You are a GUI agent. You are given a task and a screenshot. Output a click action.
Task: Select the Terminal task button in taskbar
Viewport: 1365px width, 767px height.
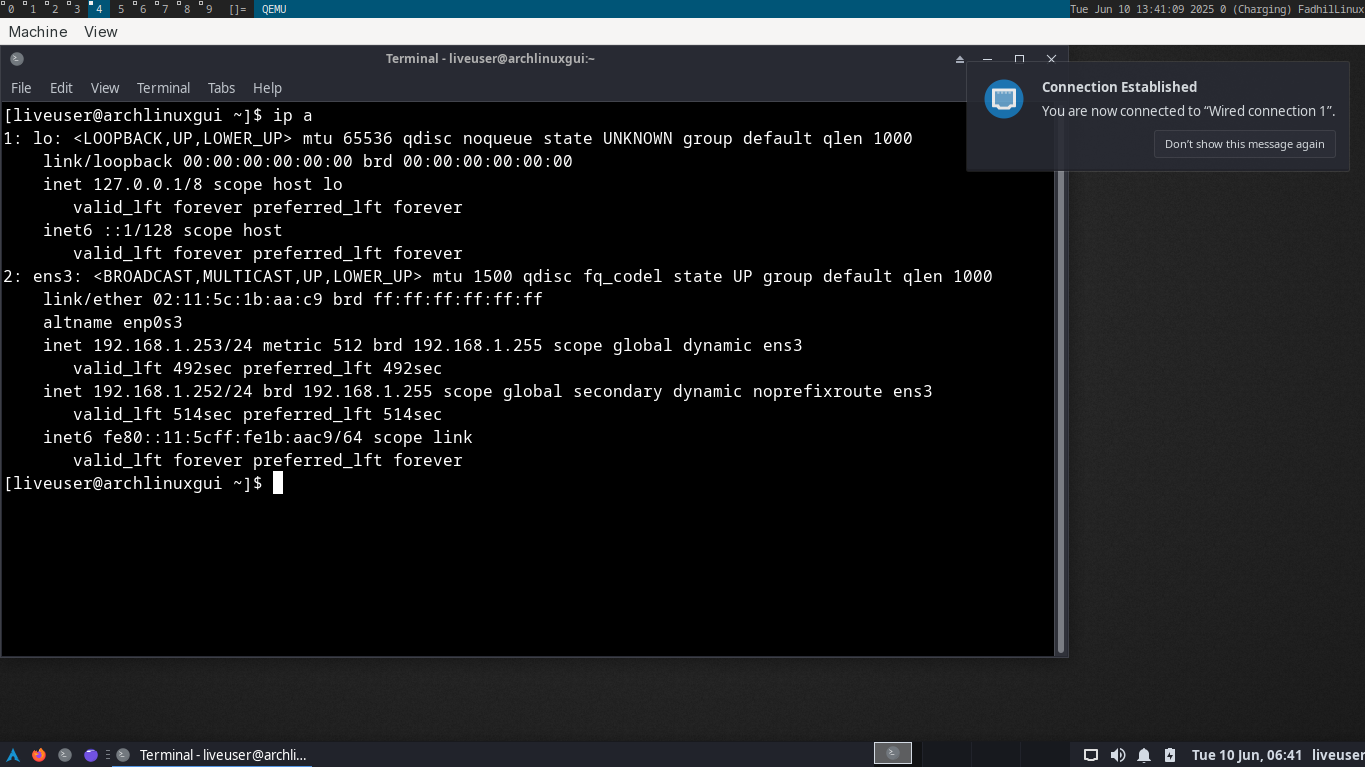[x=212, y=755]
